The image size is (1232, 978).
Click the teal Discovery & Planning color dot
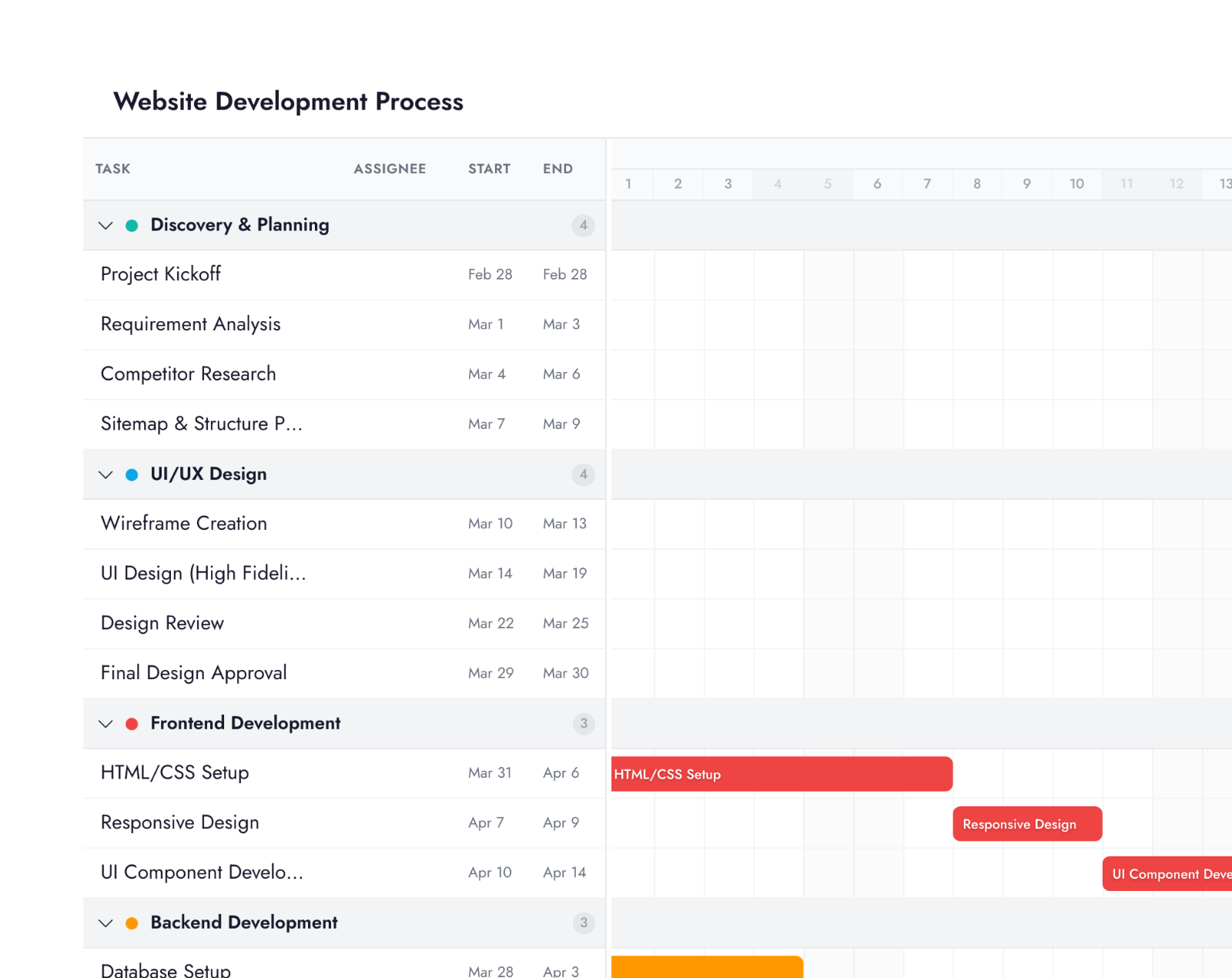pyautogui.click(x=132, y=226)
